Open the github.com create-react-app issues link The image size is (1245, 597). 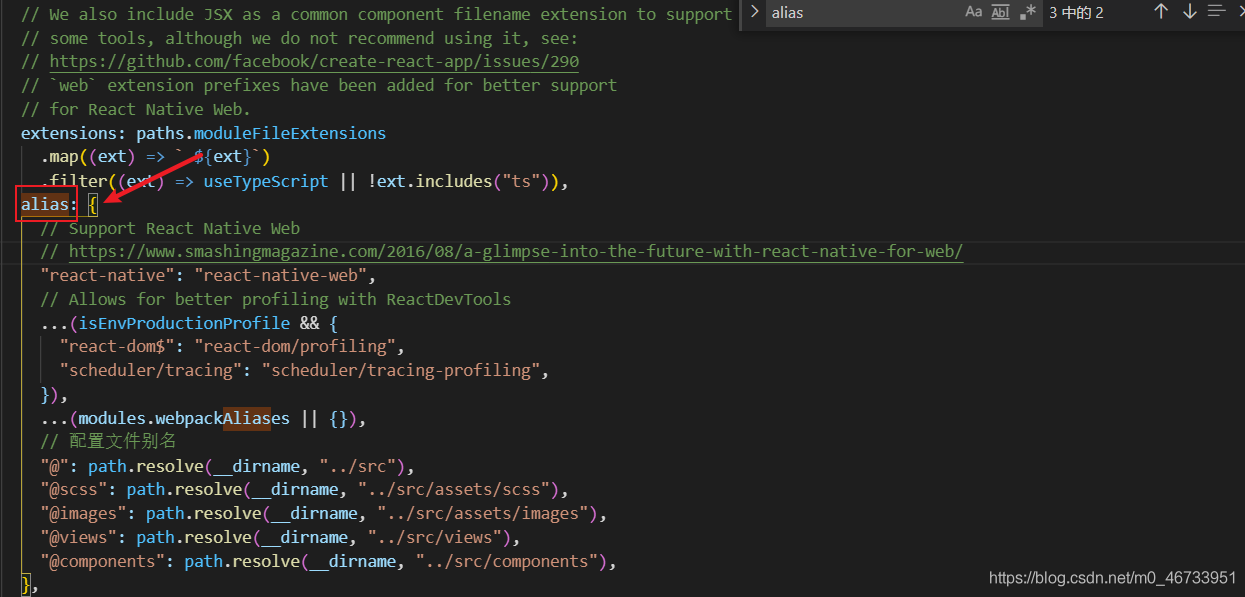tap(313, 62)
